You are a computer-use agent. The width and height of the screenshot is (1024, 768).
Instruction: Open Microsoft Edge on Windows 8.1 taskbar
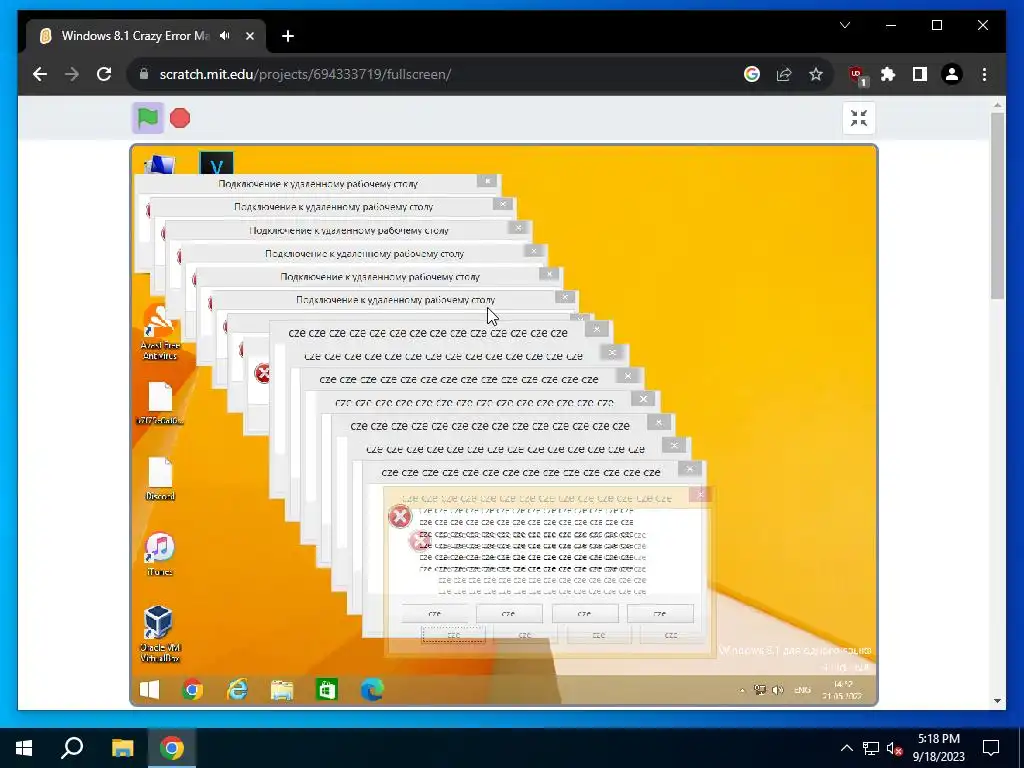(372, 690)
